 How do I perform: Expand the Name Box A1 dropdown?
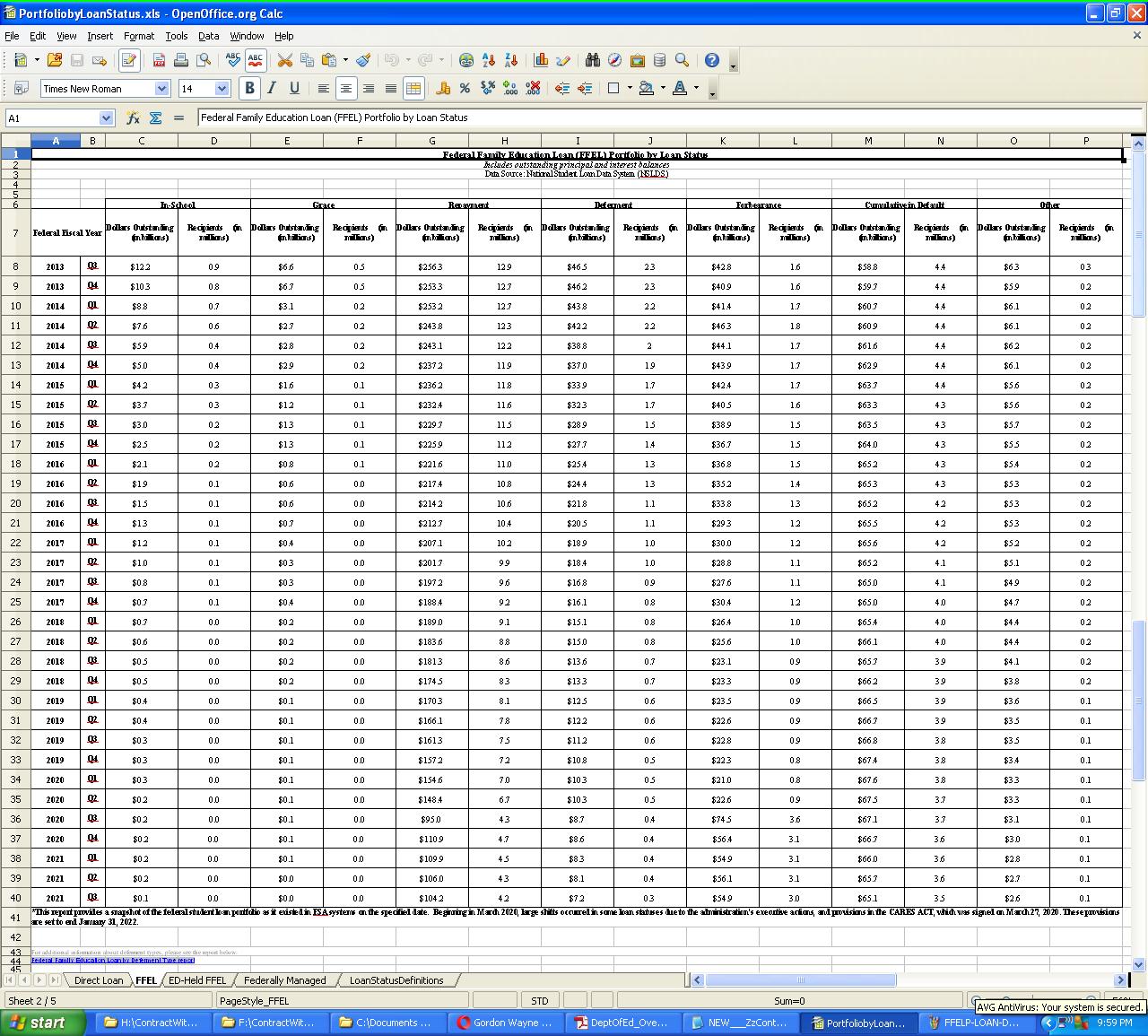[x=106, y=118]
